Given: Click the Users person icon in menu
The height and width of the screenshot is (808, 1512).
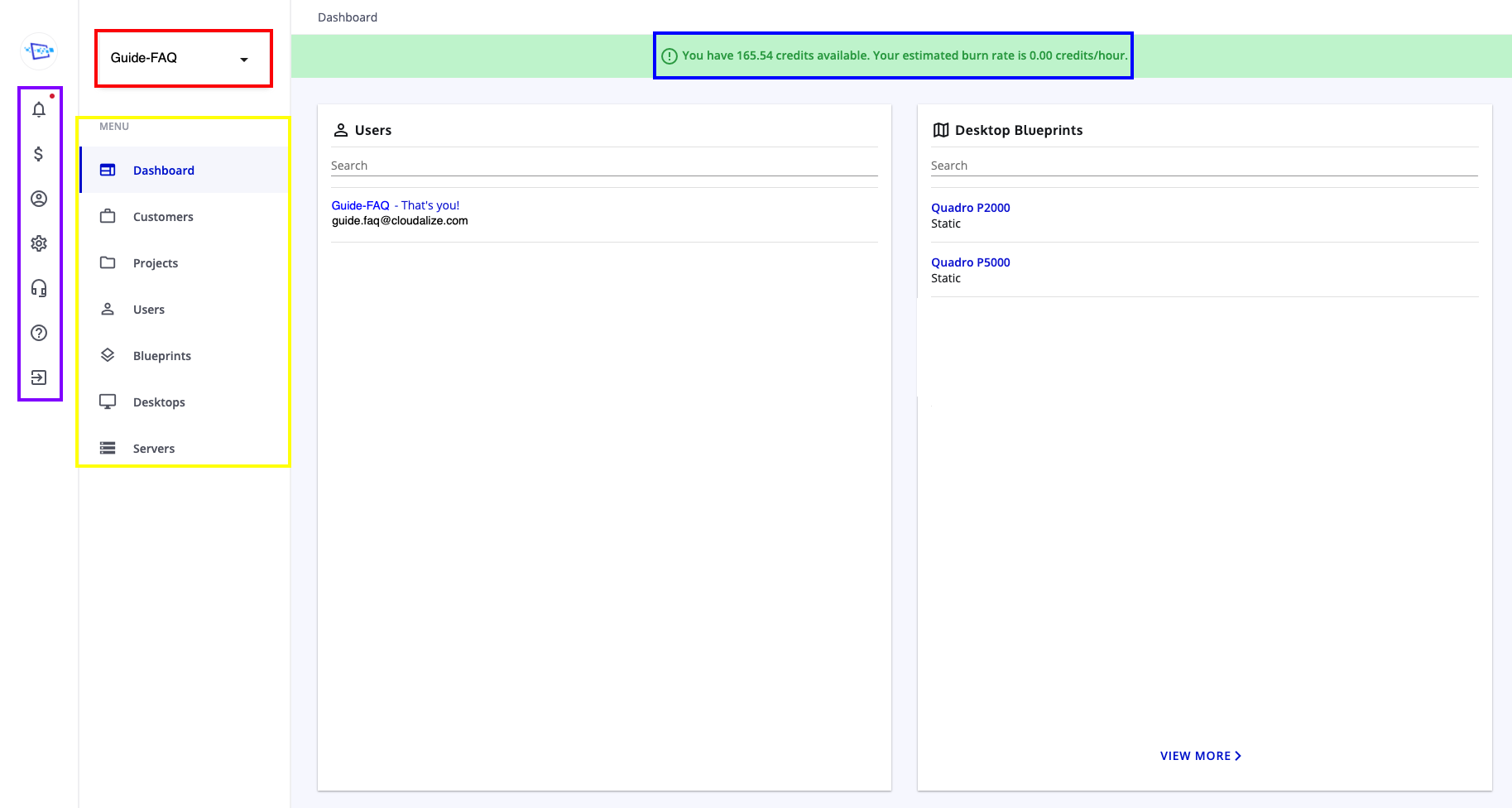Looking at the screenshot, I should (108, 309).
